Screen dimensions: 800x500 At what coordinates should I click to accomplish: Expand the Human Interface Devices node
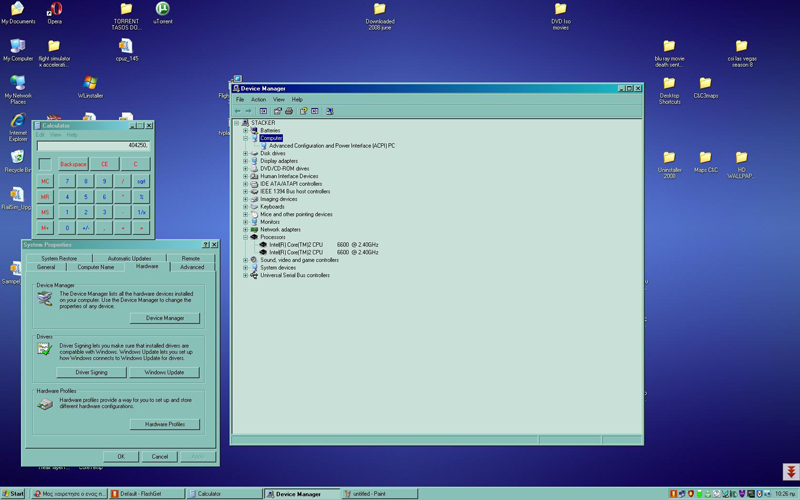245,177
